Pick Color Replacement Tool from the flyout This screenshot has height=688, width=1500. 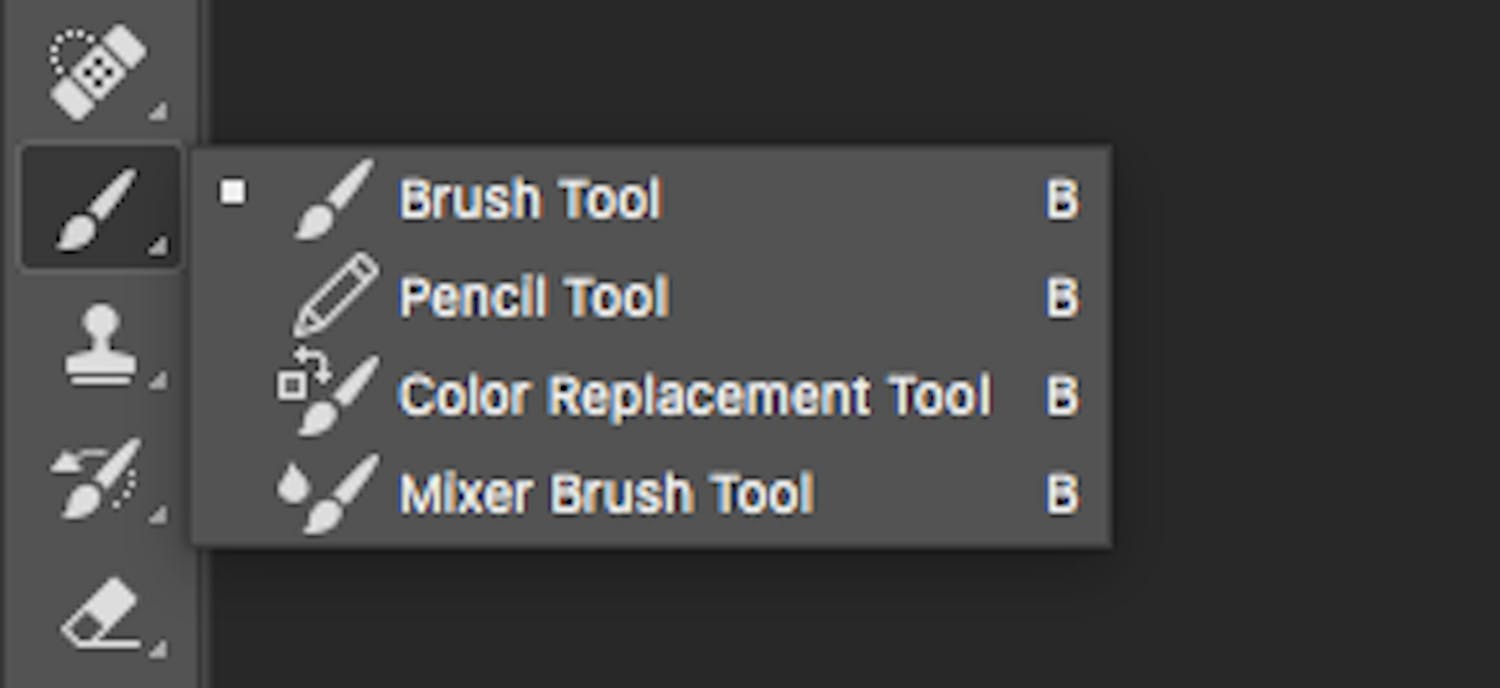point(694,395)
